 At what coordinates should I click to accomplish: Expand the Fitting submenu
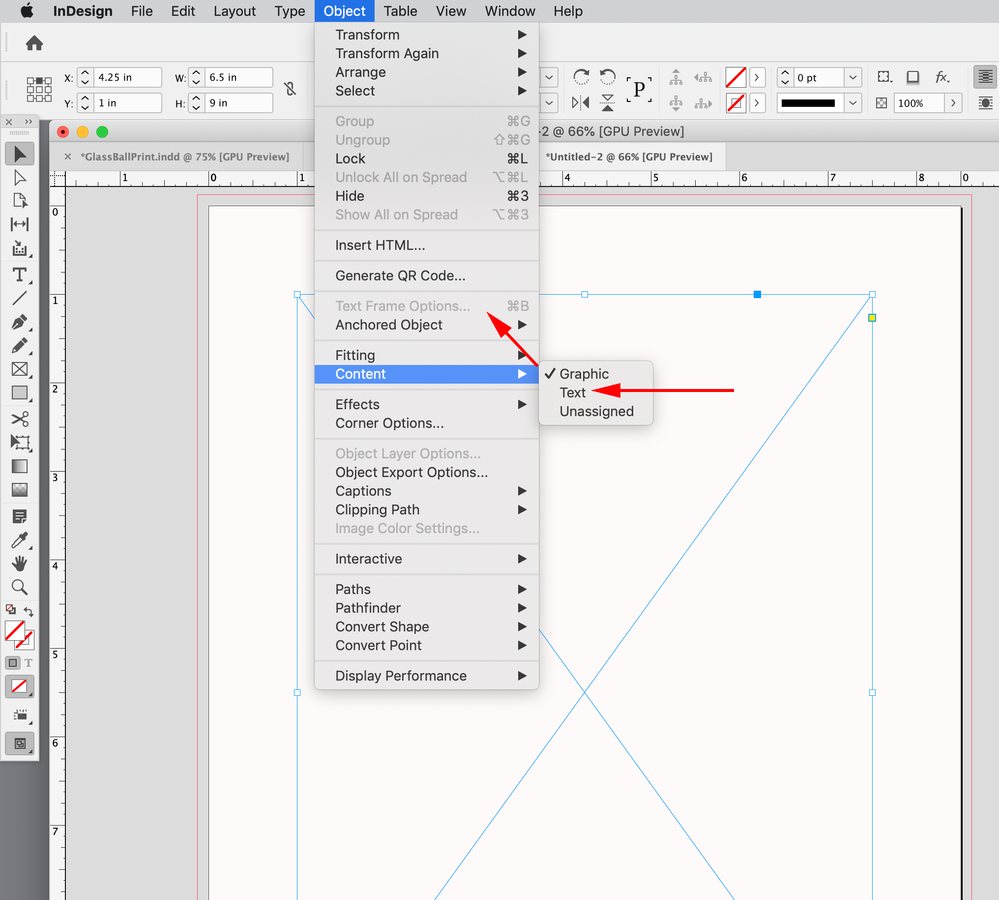(x=427, y=355)
